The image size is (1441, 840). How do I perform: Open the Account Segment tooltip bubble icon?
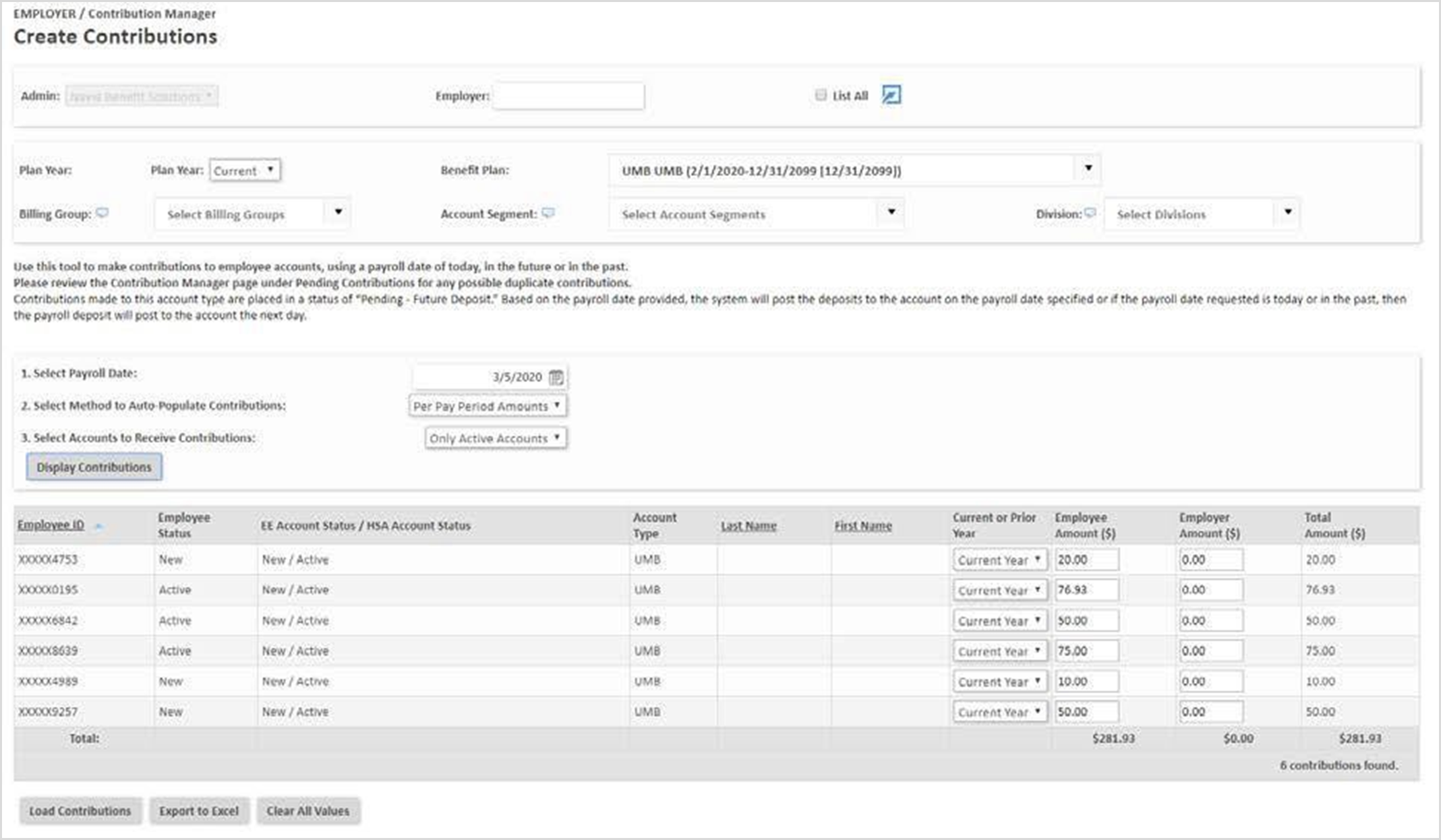click(x=548, y=212)
